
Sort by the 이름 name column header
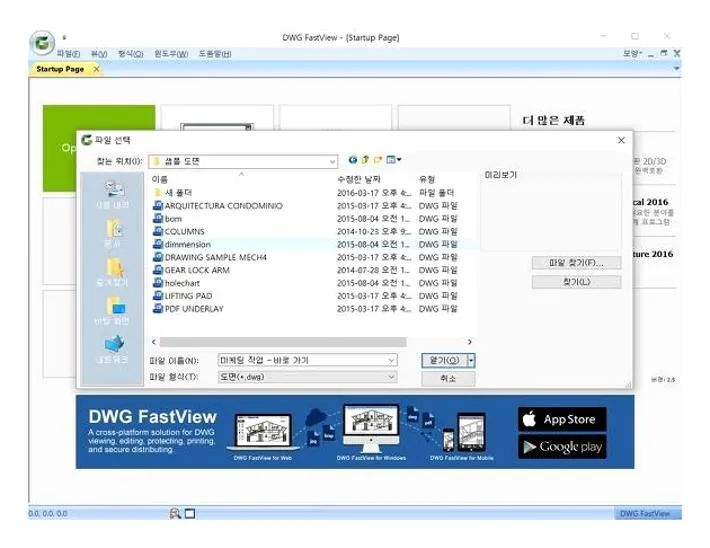[159, 179]
